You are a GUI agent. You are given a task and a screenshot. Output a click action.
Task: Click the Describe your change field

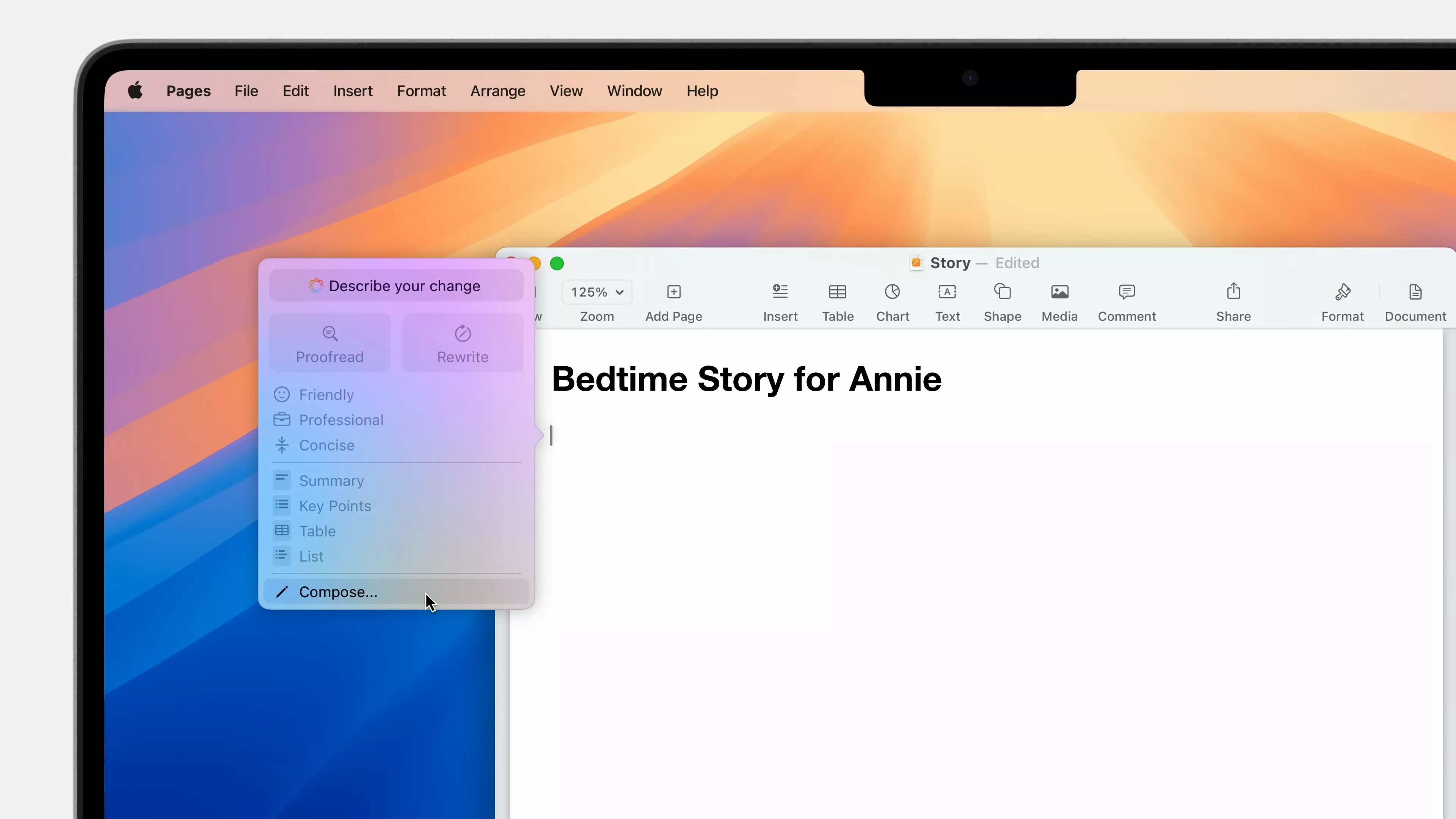(396, 286)
